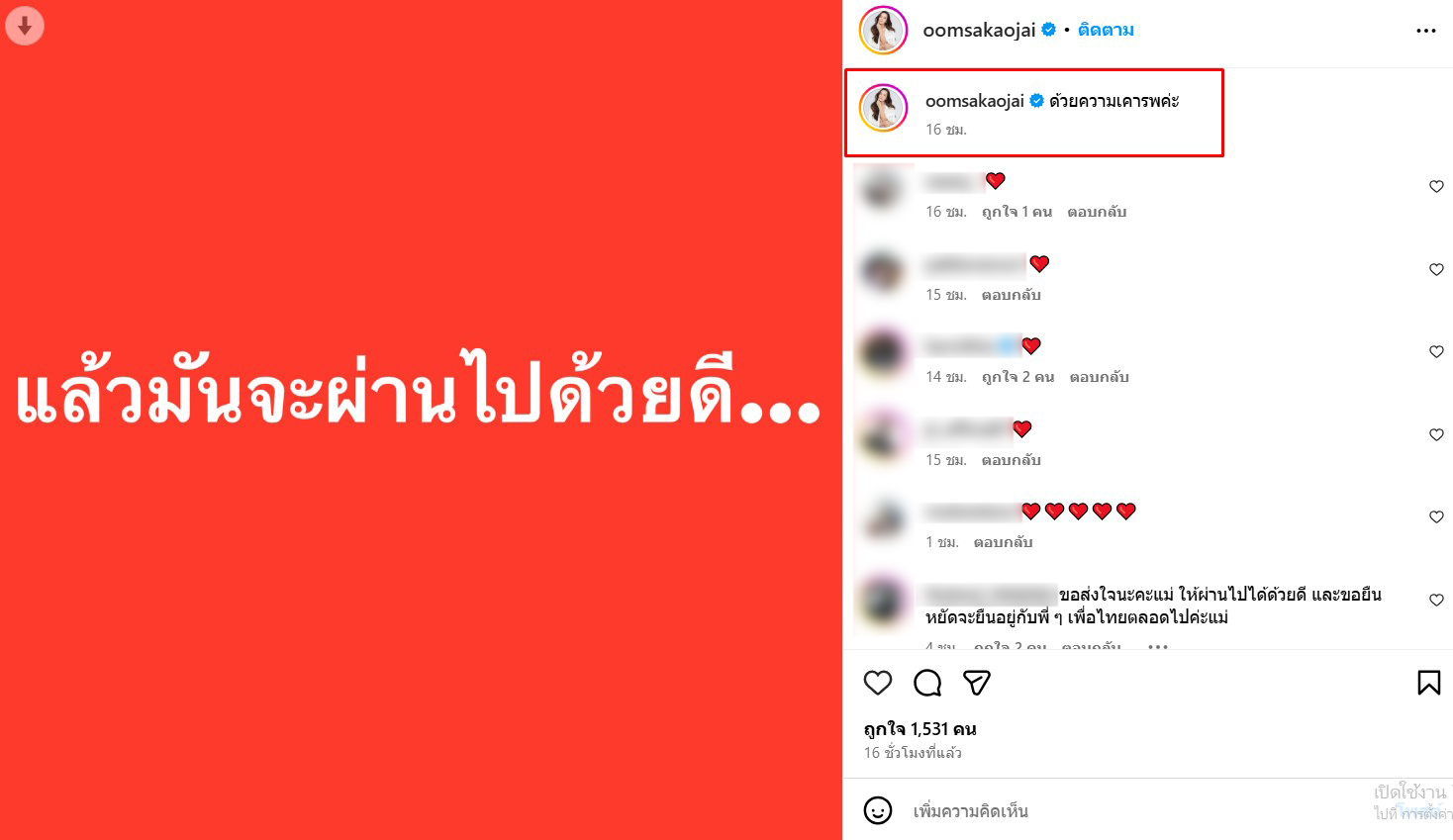Open emoji picker in comment box
Screen dimensions: 1453x840
pos(878,810)
